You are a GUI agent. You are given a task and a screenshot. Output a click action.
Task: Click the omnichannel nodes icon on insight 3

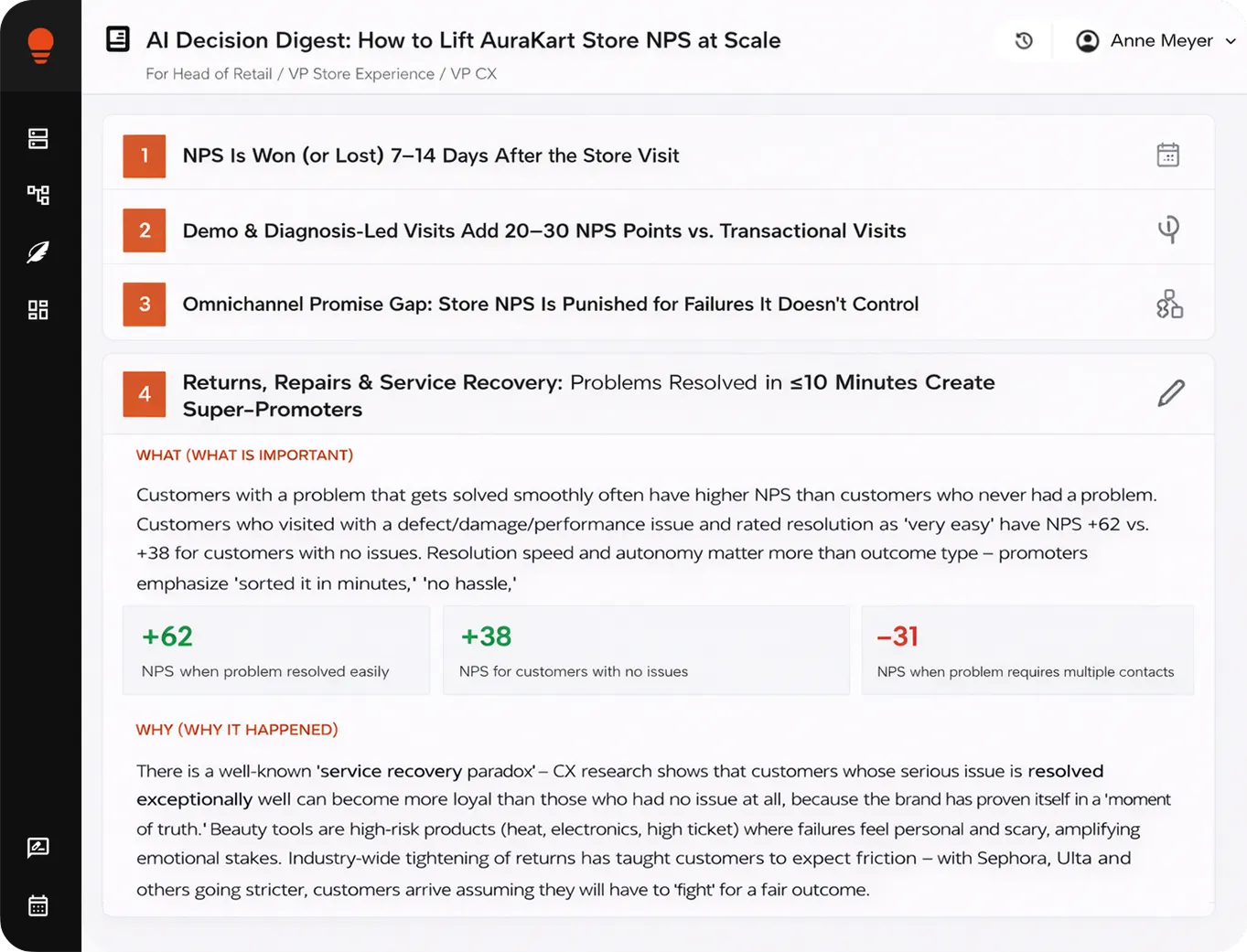[x=1169, y=304]
